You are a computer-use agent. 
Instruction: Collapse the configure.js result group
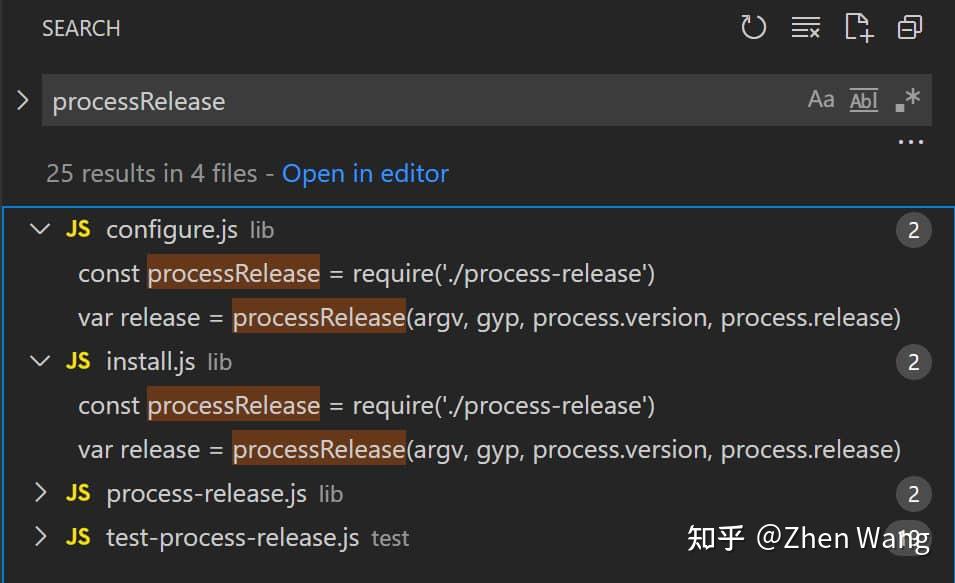pos(41,229)
